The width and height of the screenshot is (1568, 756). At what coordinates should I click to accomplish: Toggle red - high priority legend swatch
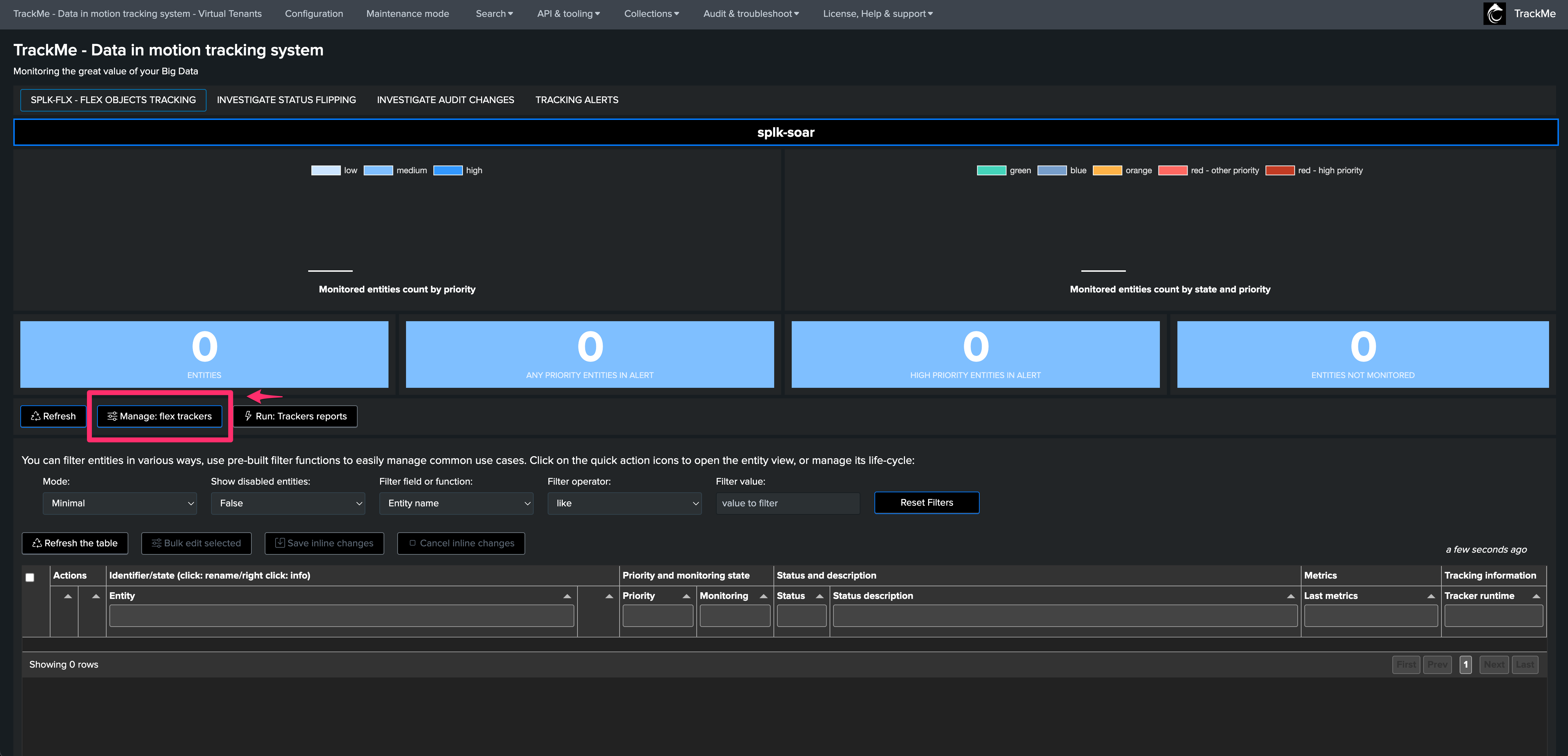tap(1280, 170)
